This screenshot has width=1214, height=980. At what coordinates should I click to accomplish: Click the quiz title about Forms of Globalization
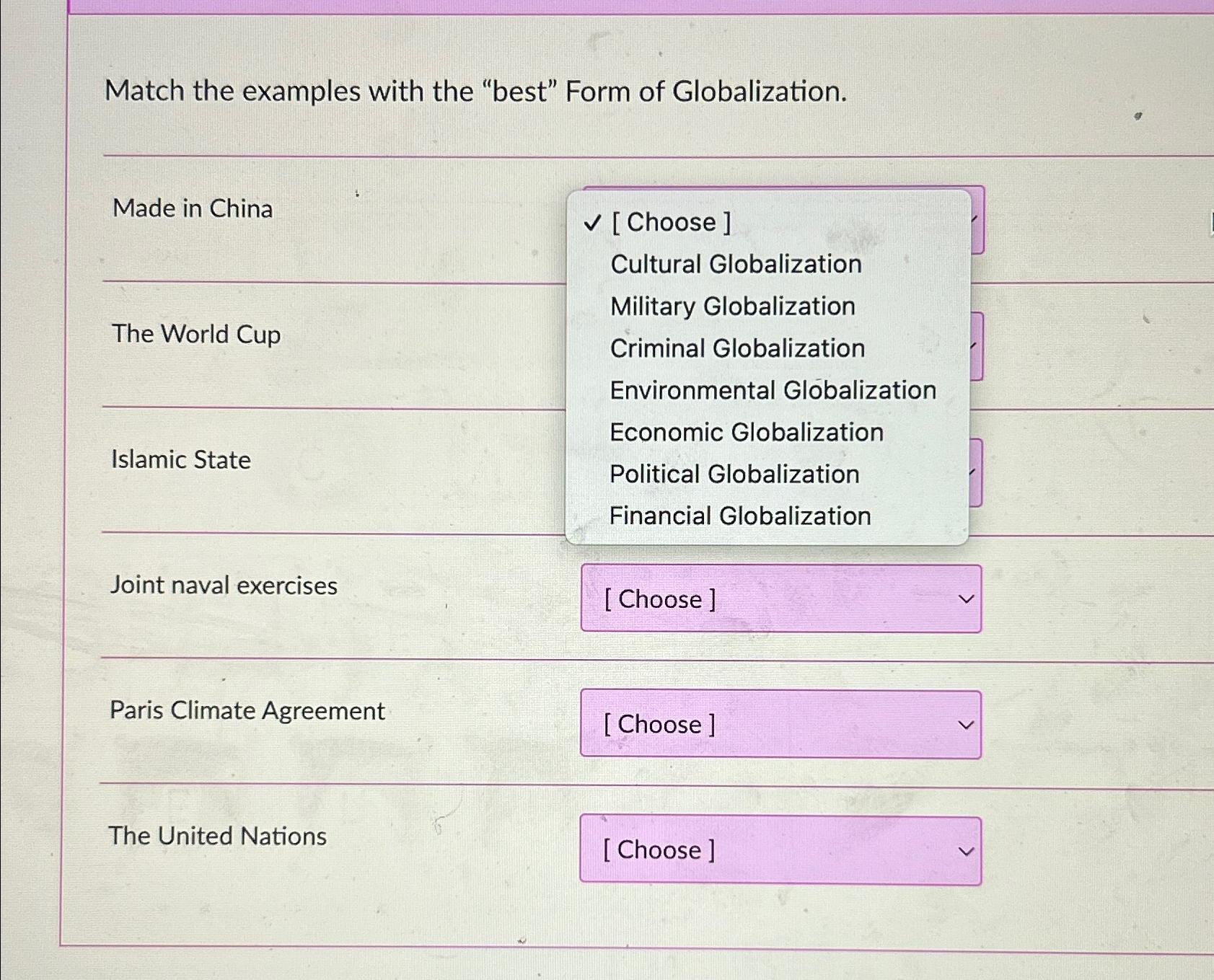(476, 91)
